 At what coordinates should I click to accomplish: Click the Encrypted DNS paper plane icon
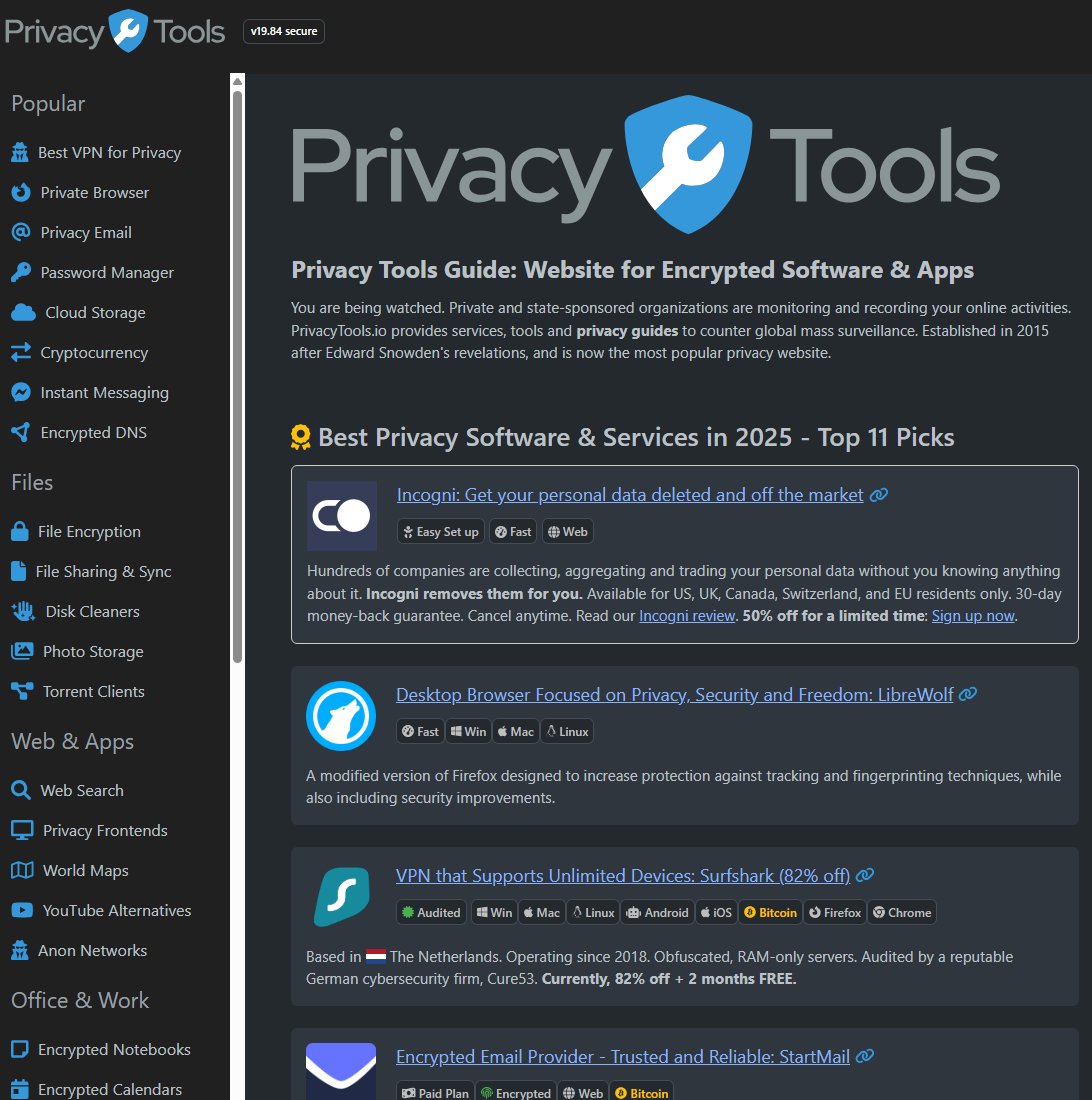(x=21, y=432)
